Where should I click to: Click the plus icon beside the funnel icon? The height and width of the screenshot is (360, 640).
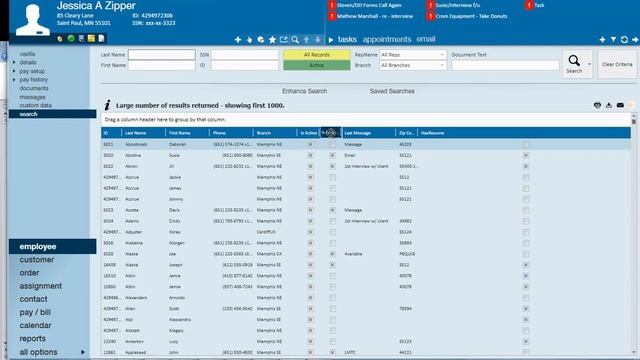(x=602, y=40)
